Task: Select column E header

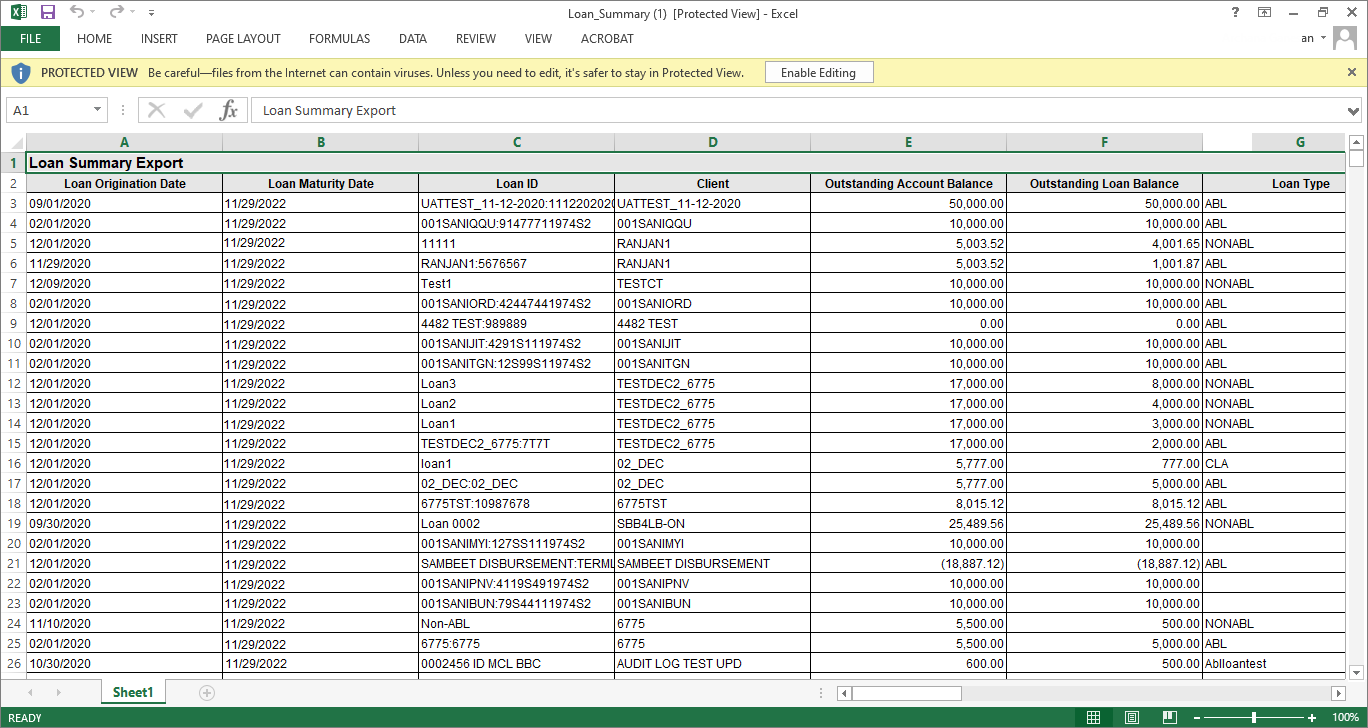Action: click(x=908, y=142)
